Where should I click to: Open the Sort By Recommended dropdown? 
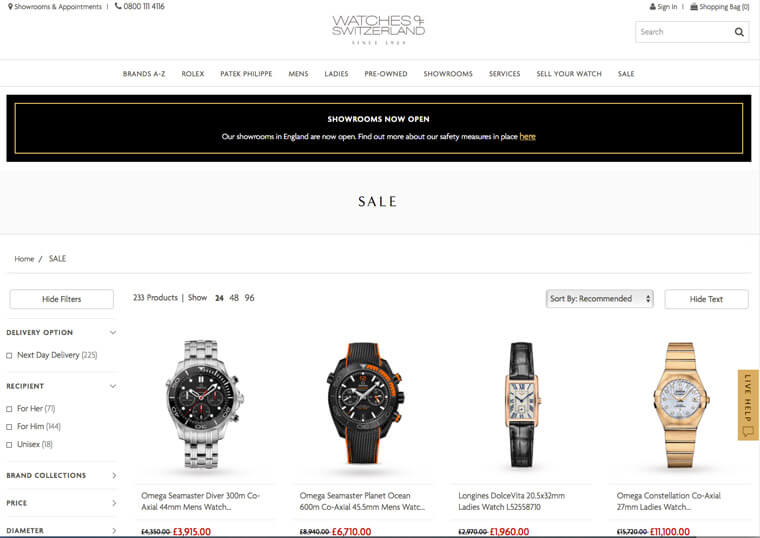[x=600, y=299]
